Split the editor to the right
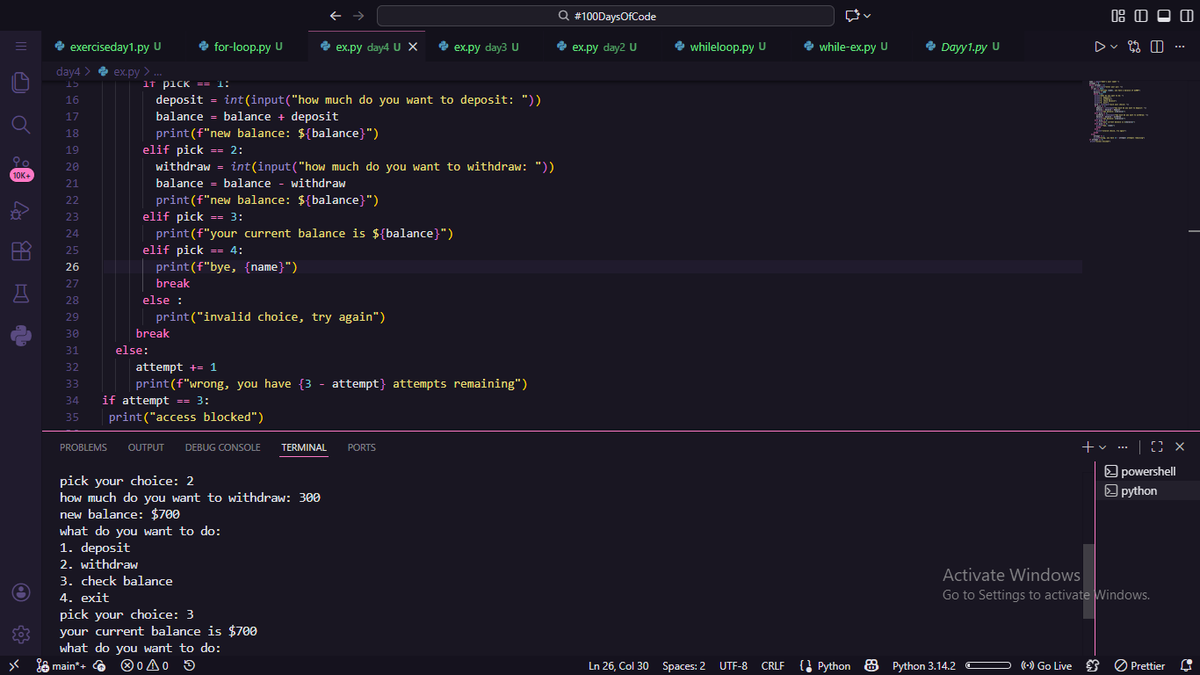This screenshot has height=675, width=1200. 1157,47
